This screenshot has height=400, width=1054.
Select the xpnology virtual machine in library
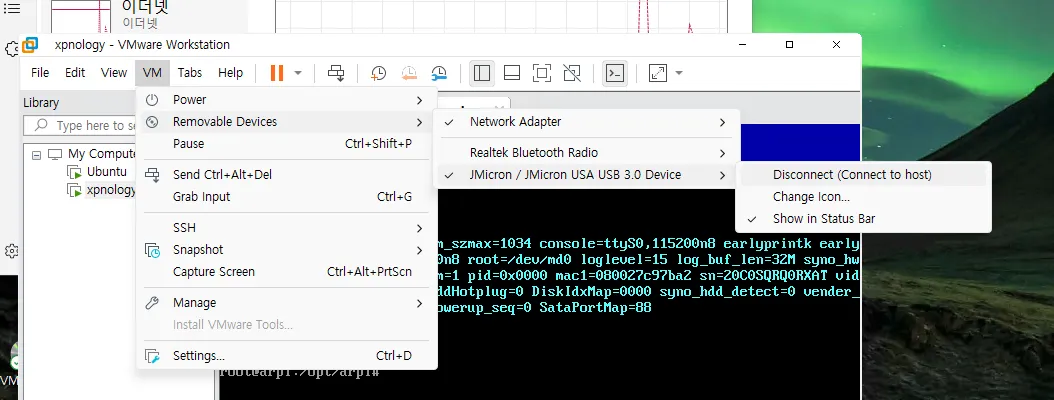[111, 190]
